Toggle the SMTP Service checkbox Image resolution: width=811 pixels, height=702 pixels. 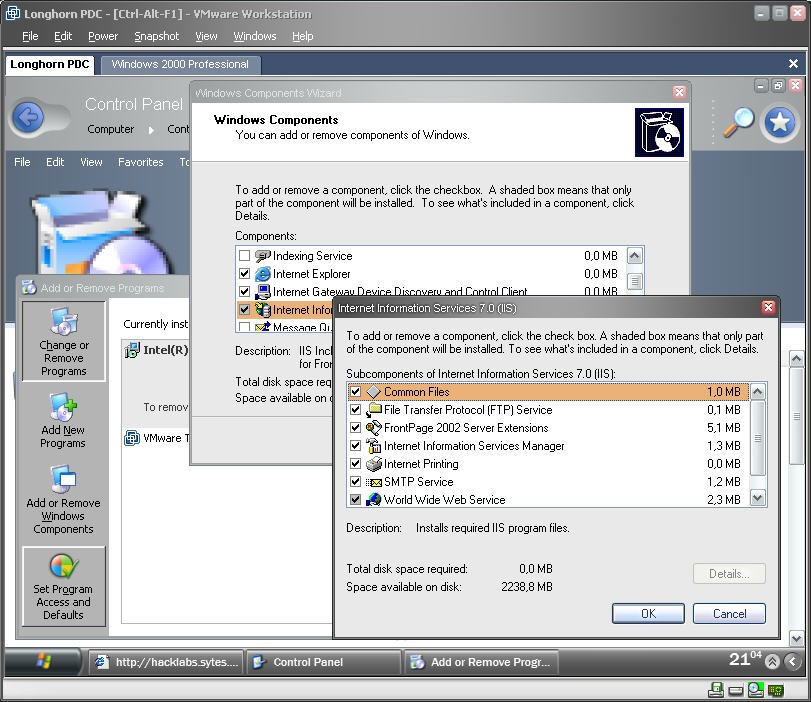(355, 482)
